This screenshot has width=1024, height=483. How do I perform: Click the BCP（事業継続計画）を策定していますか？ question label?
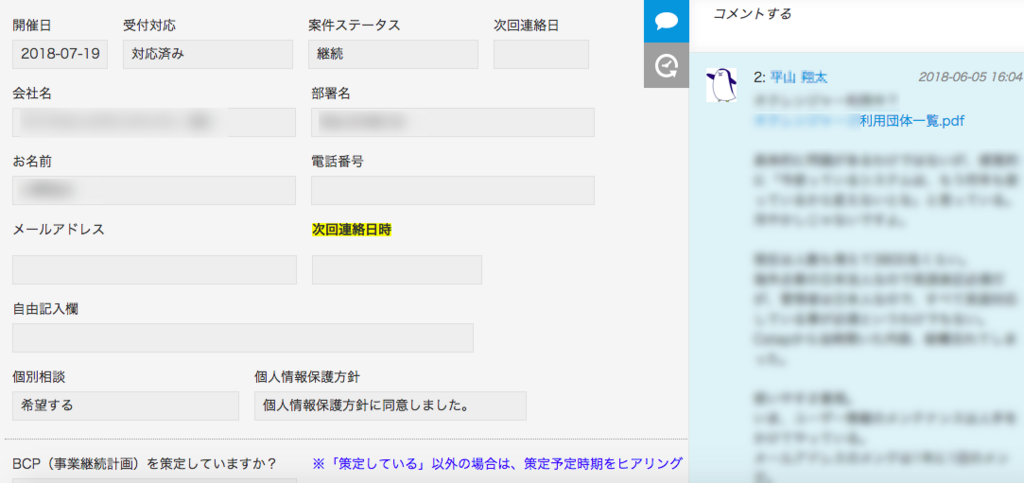(144, 464)
